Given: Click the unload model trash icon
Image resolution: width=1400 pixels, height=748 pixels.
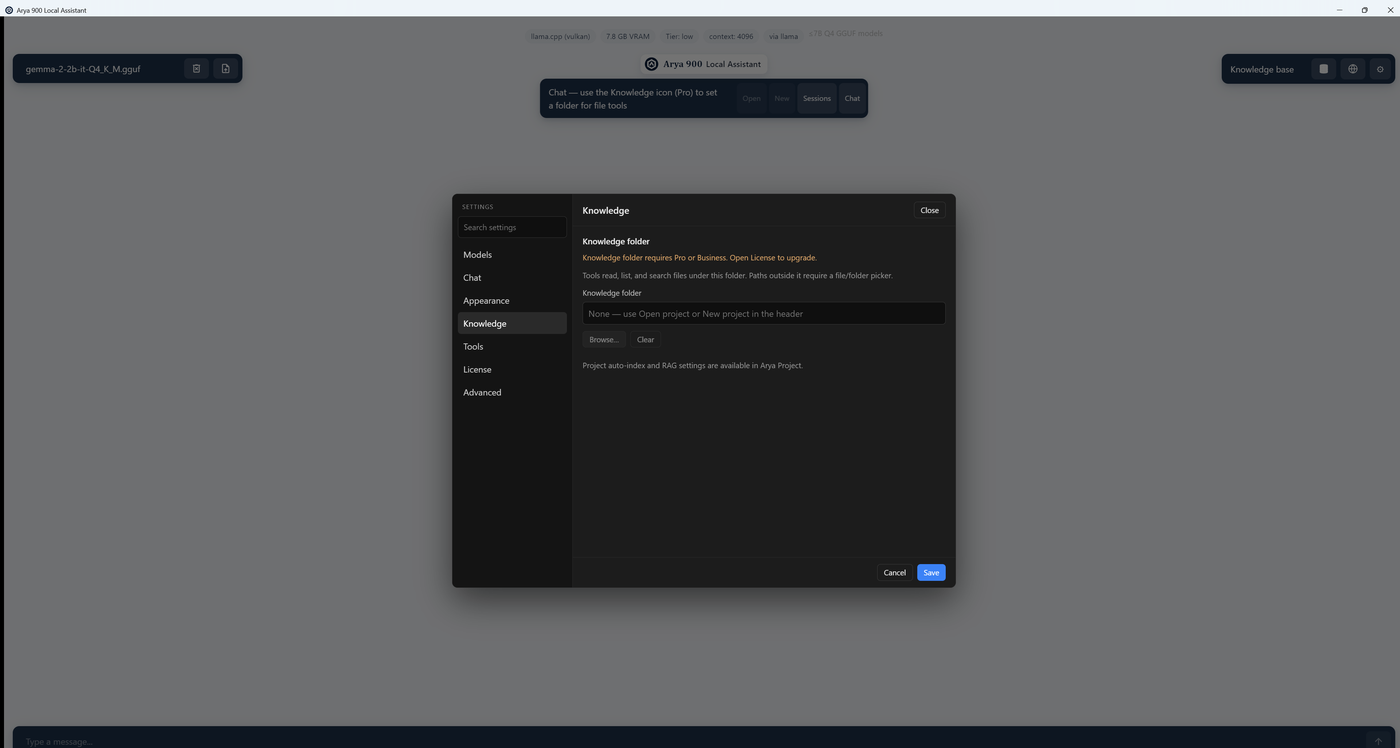Looking at the screenshot, I should [x=197, y=69].
